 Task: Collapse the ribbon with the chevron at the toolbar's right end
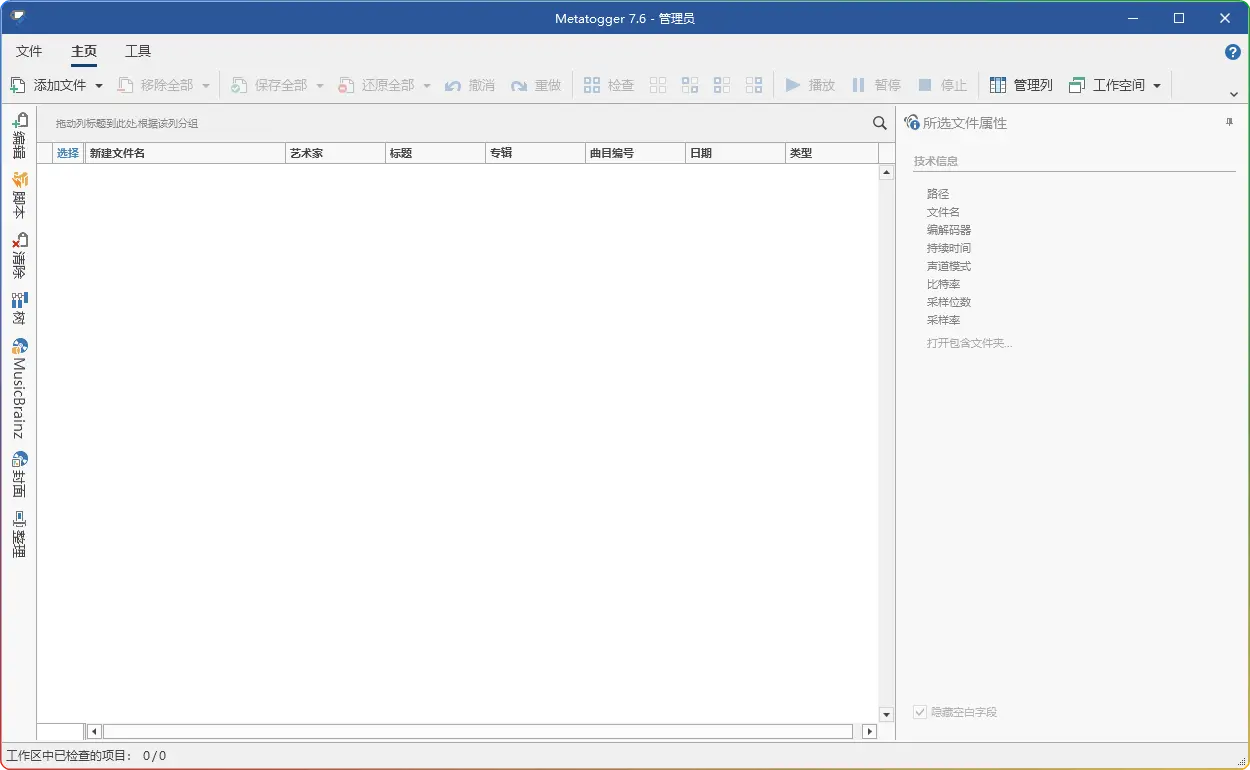pos(1233,94)
